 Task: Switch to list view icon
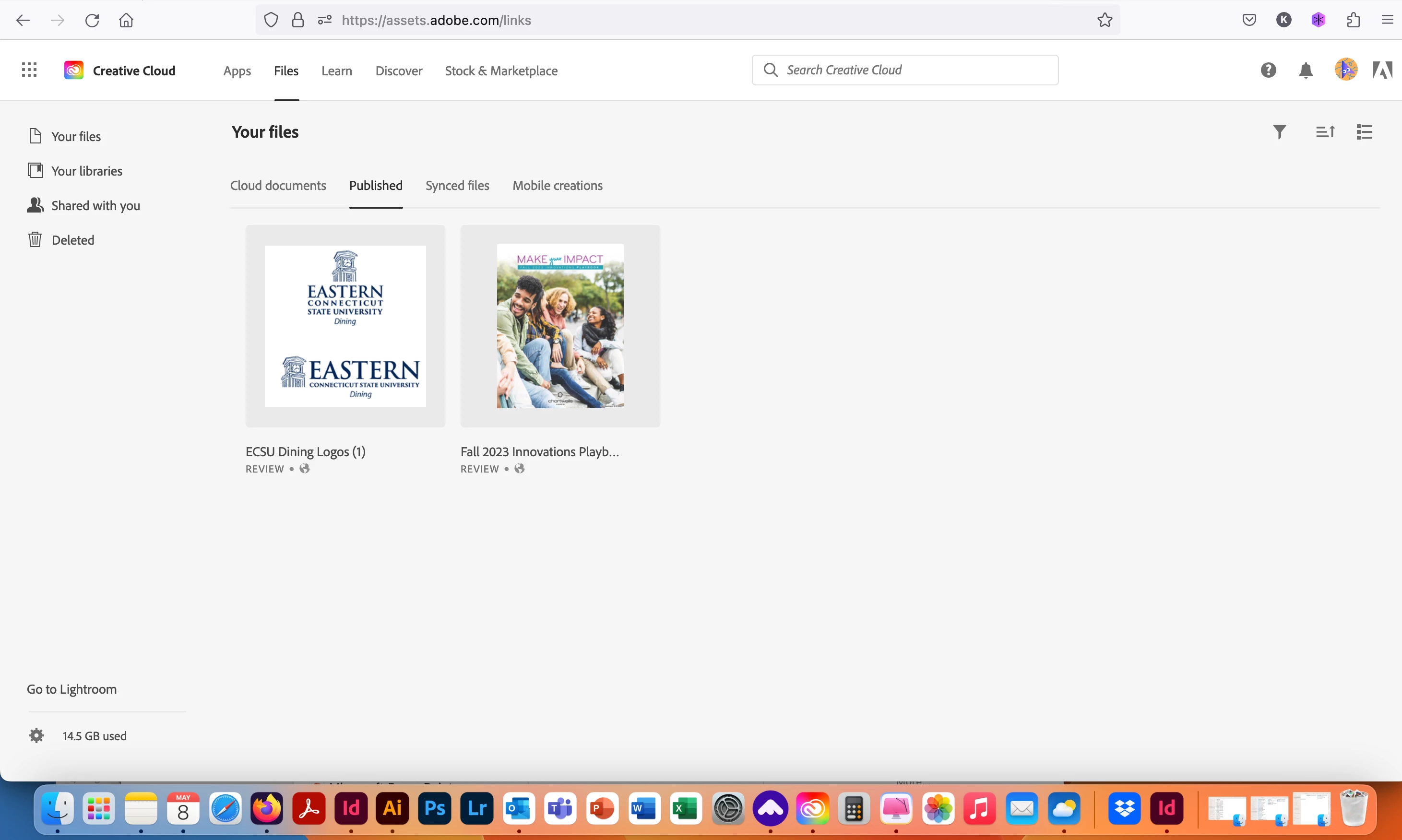[x=1364, y=132]
